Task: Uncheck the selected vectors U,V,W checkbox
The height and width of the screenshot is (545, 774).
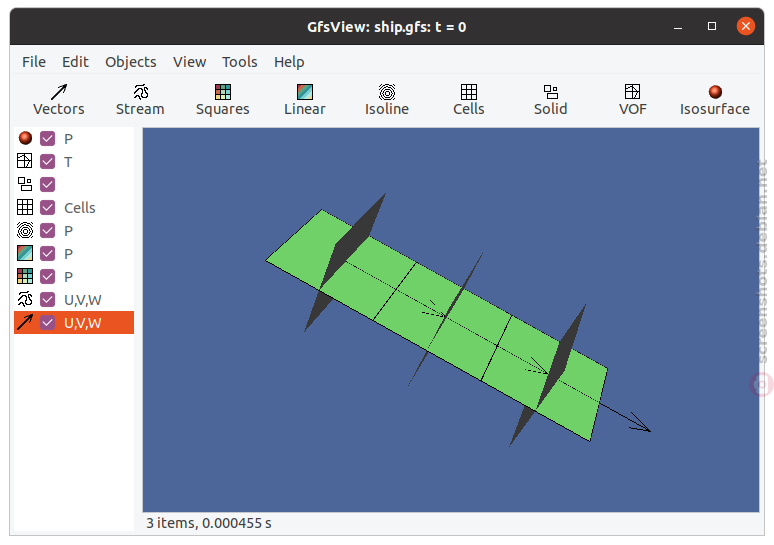Action: [x=47, y=322]
